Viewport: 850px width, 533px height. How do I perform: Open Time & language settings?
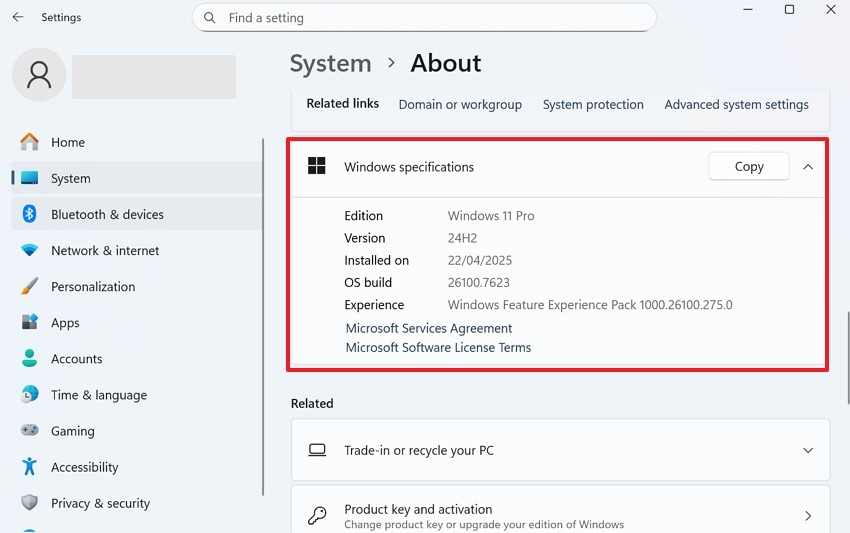point(137,395)
